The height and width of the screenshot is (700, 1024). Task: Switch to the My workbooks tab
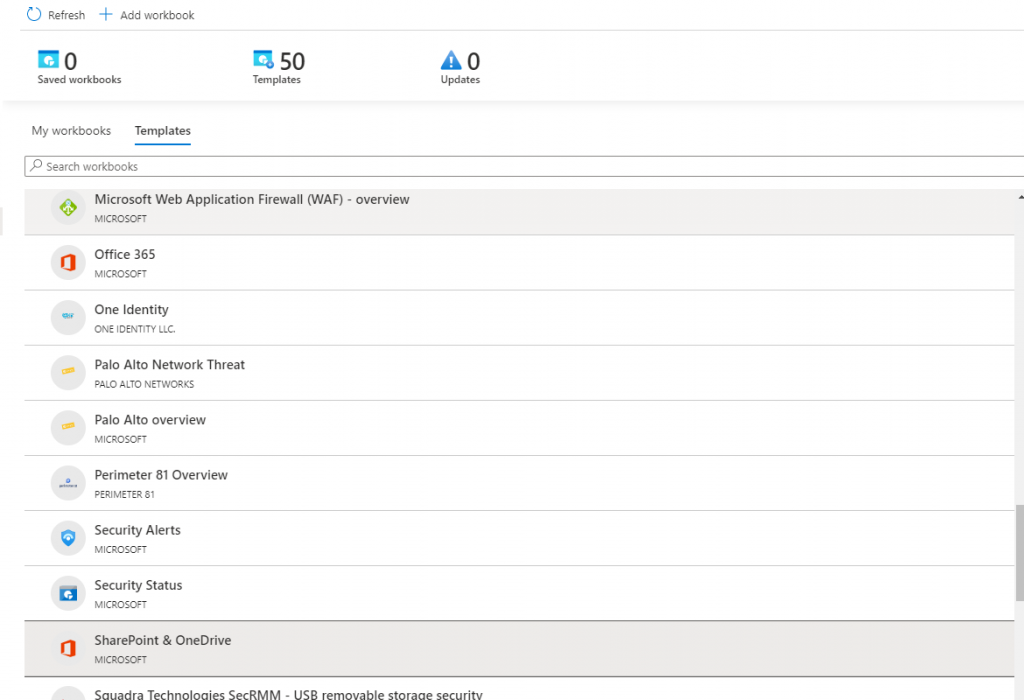pyautogui.click(x=71, y=131)
